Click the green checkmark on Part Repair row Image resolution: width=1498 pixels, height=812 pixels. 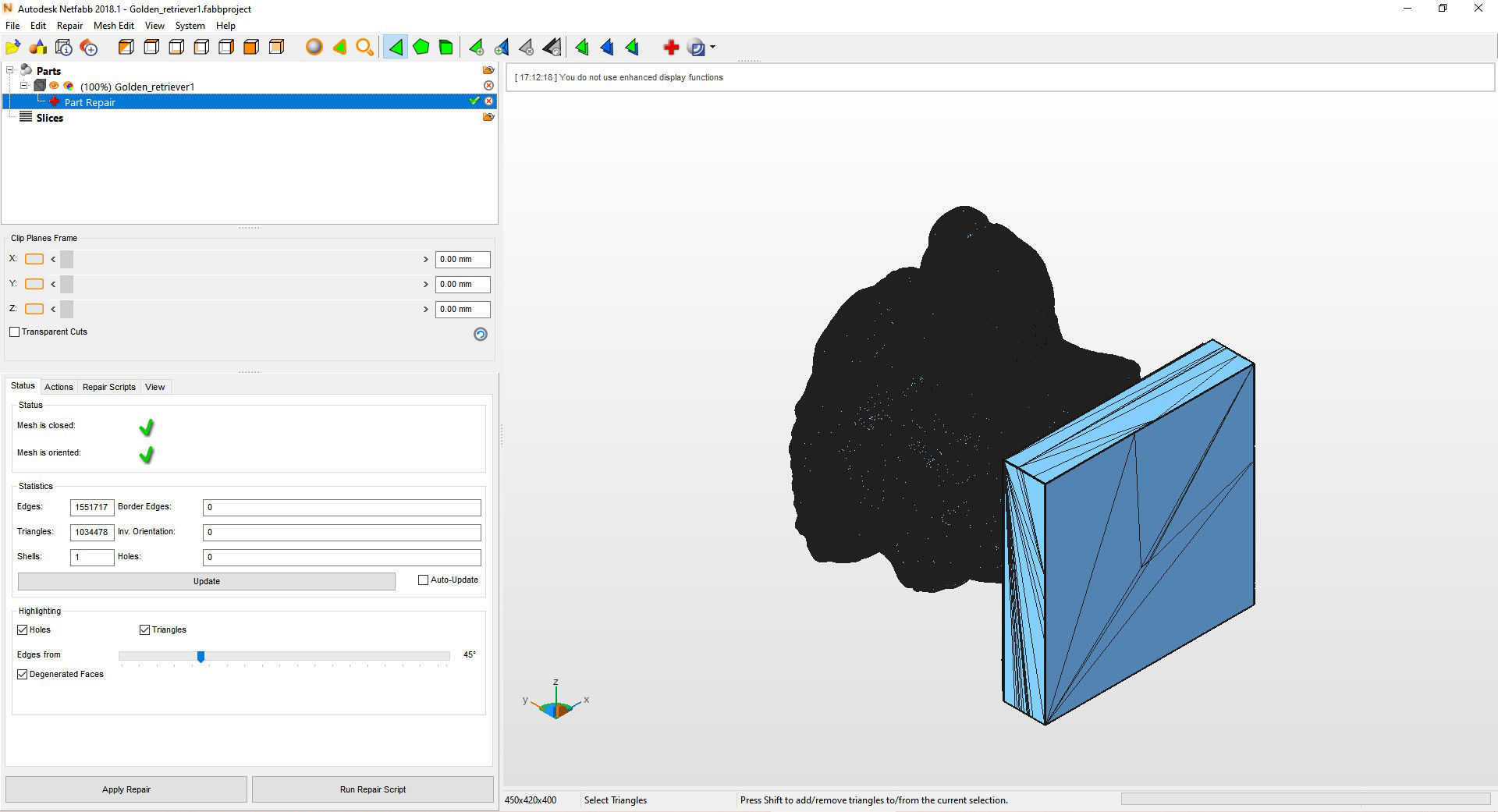(474, 101)
